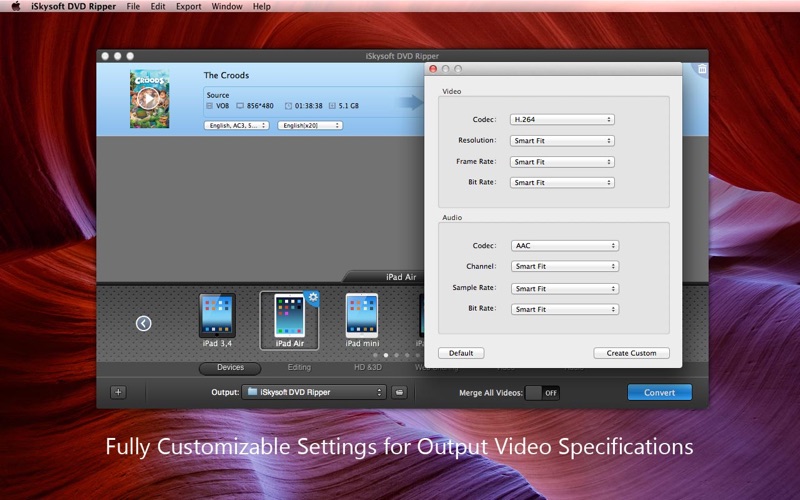Click the Apple menu icon
This screenshot has width=800, height=500.
point(16,6)
